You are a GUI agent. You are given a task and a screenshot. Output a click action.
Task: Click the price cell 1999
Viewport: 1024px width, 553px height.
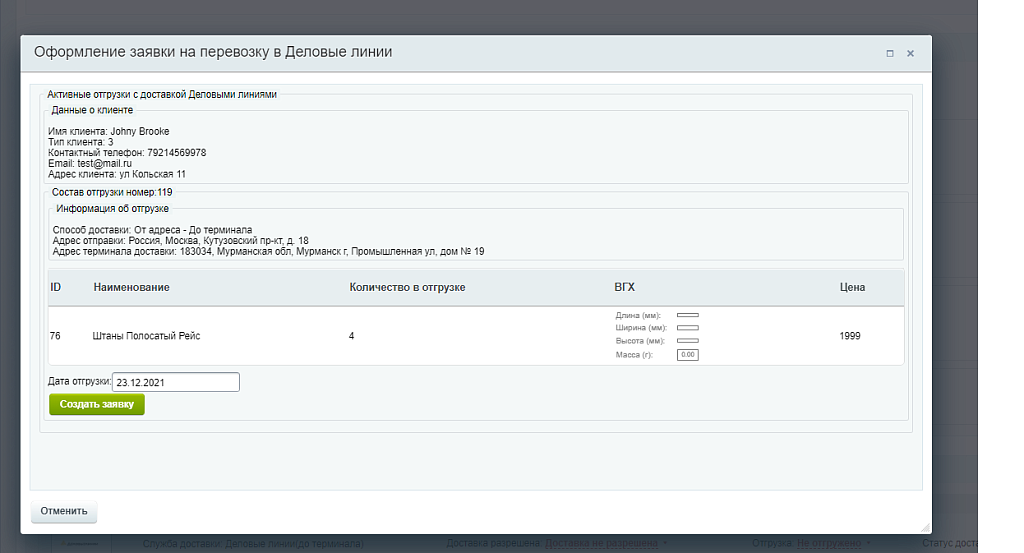click(x=850, y=336)
